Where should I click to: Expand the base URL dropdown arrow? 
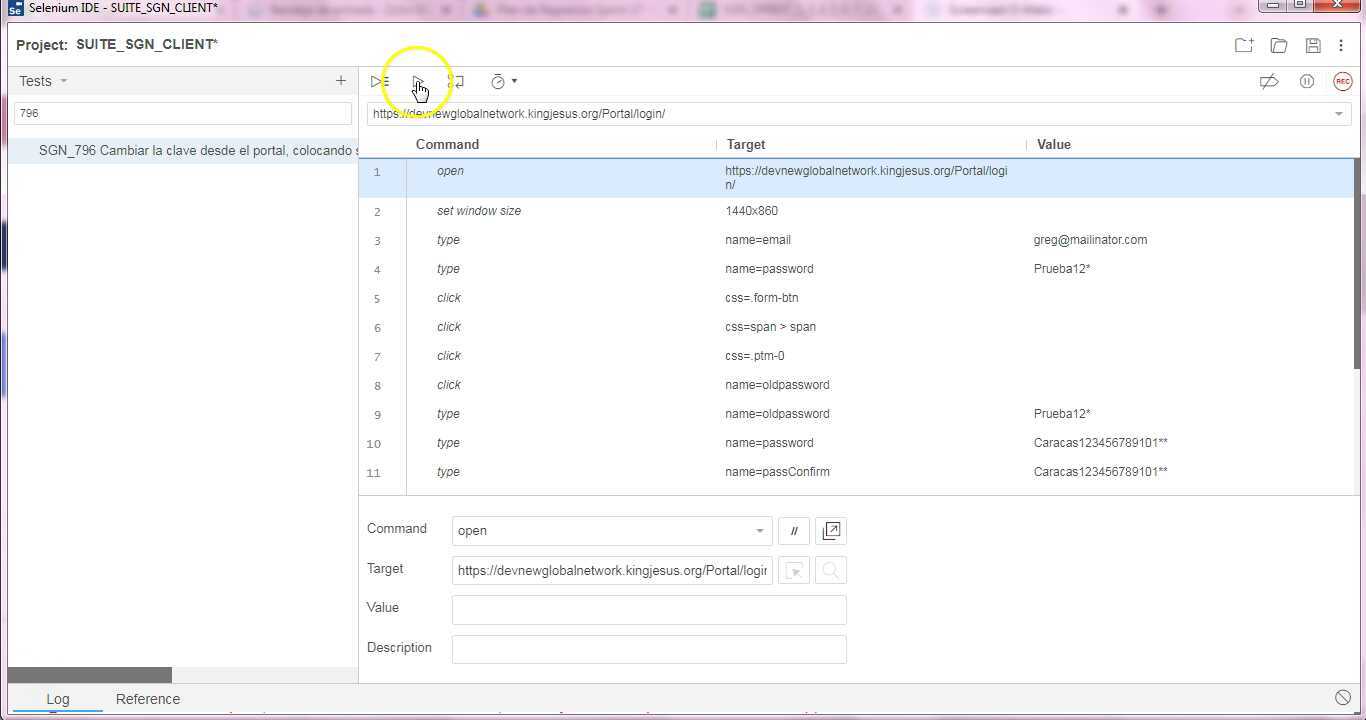pos(1338,114)
